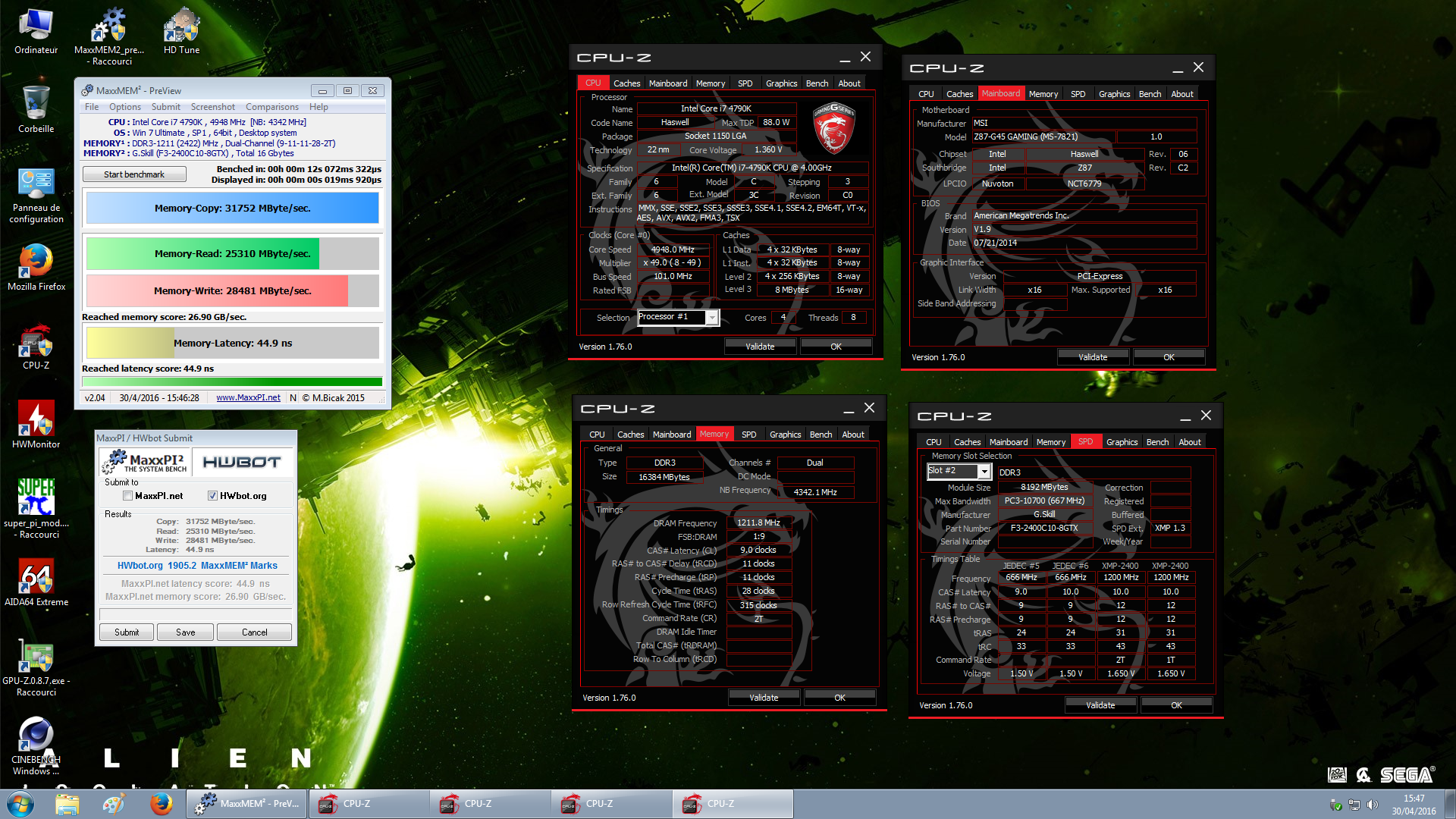The image size is (1456, 819).
Task: Open HWMonitor desktop shortcut
Action: [x=36, y=425]
